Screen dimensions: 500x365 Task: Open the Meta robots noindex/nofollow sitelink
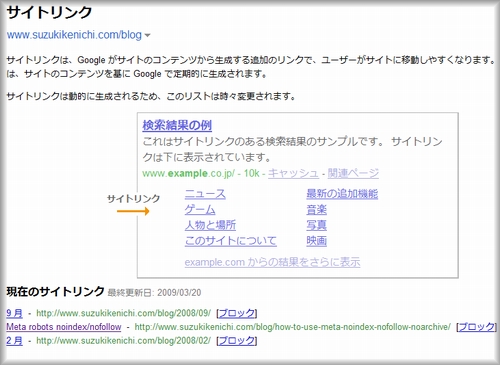click(x=64, y=327)
